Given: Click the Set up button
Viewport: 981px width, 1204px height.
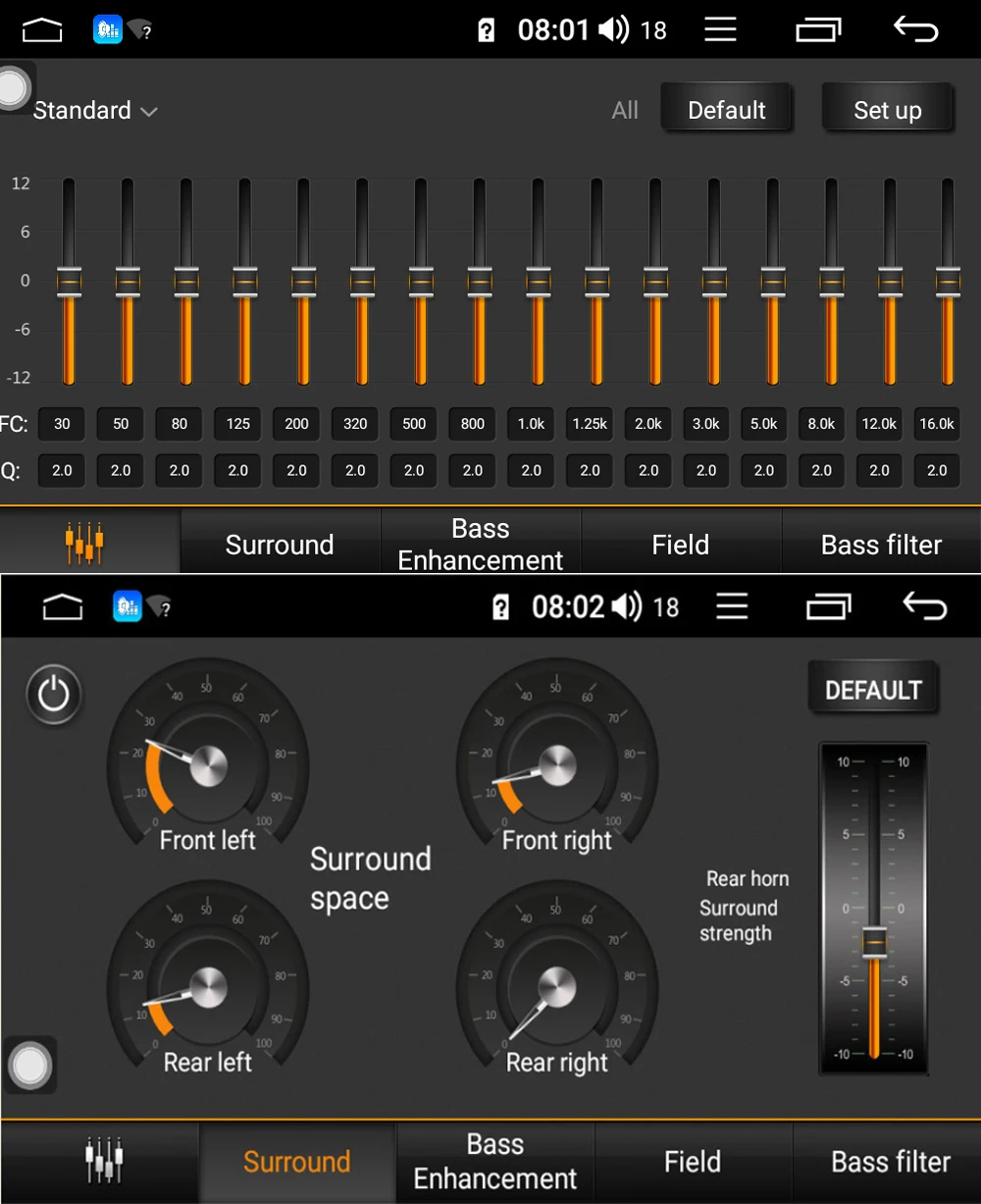Looking at the screenshot, I should pyautogui.click(x=888, y=109).
